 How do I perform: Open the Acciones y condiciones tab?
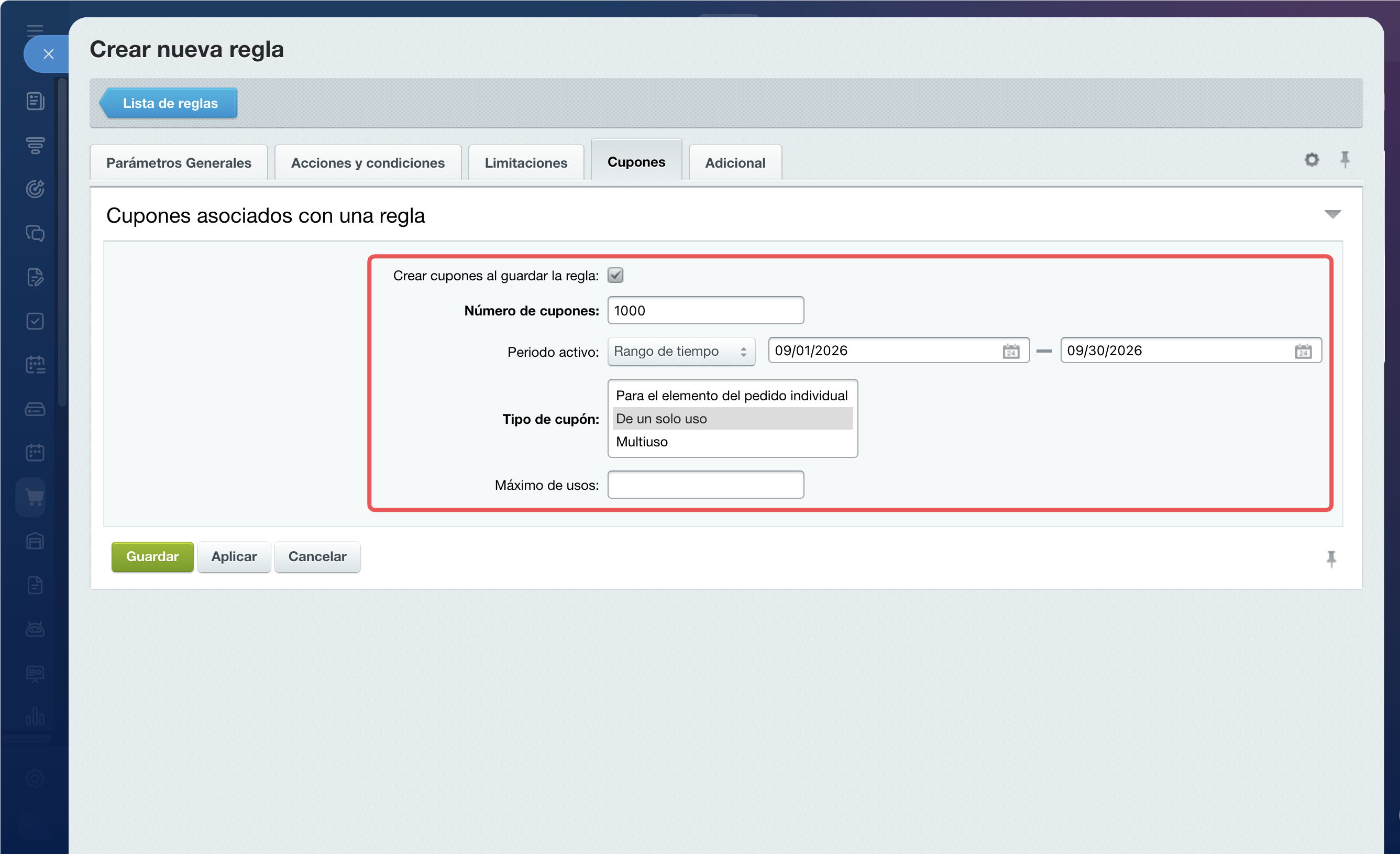(x=368, y=163)
